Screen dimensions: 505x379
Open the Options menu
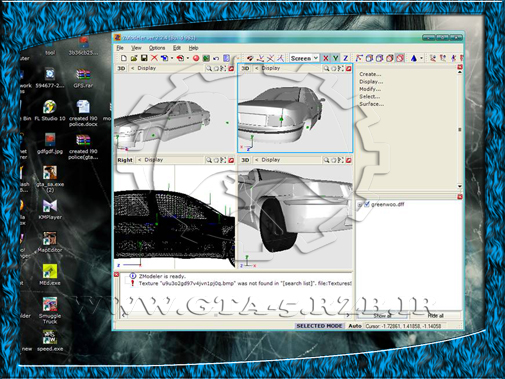pos(157,48)
